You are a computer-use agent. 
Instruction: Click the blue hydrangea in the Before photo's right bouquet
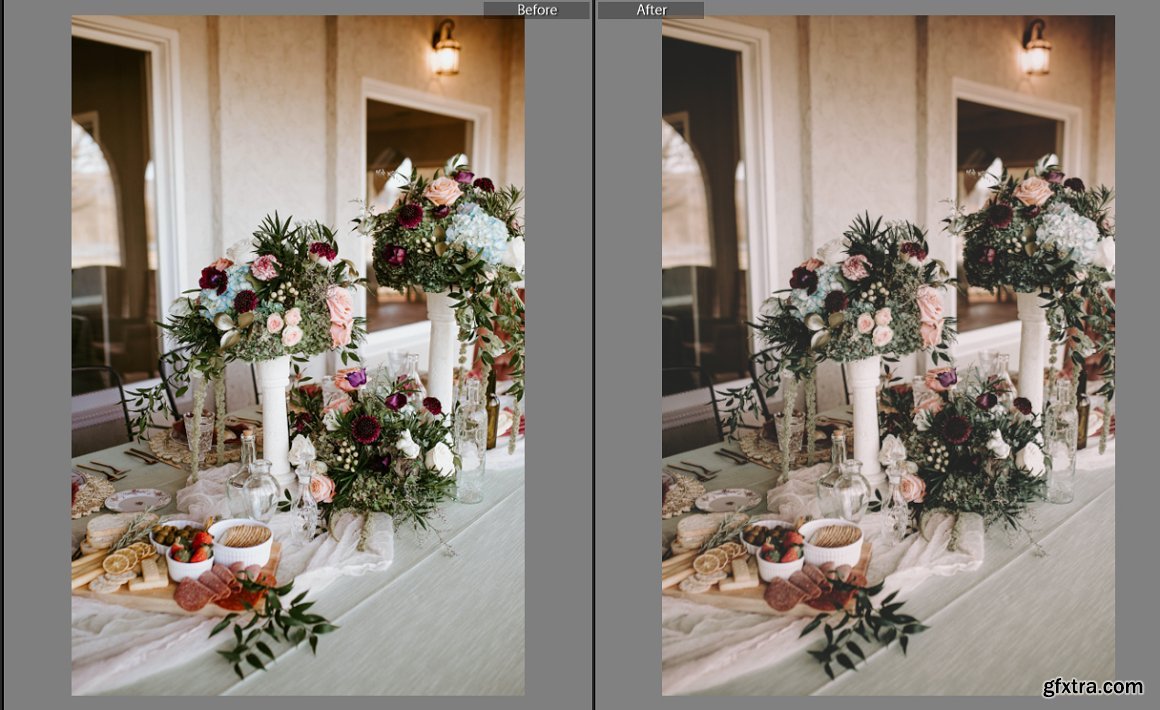[x=477, y=231]
